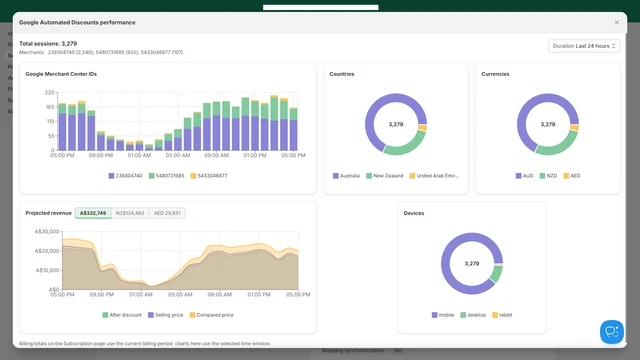Click the A$30,000 axis label

pyautogui.click(x=47, y=231)
